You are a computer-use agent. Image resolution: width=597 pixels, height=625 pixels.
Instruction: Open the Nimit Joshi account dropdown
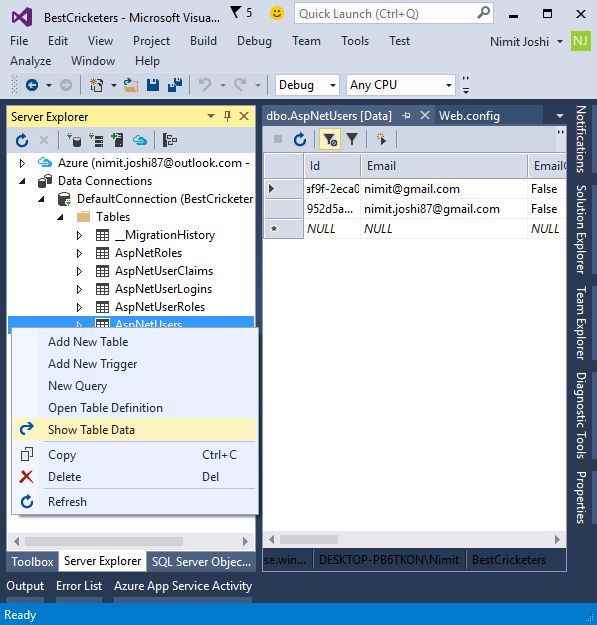click(x=560, y=41)
